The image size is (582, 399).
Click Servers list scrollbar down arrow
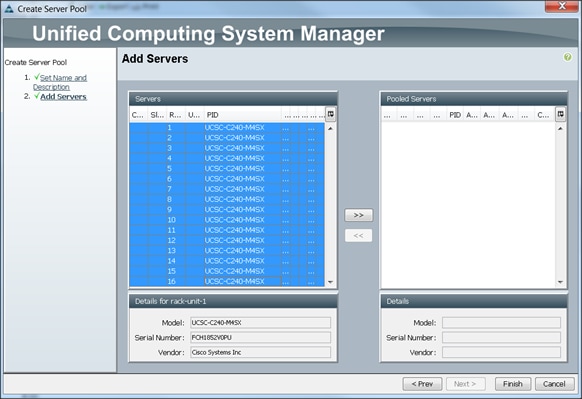(x=330, y=282)
